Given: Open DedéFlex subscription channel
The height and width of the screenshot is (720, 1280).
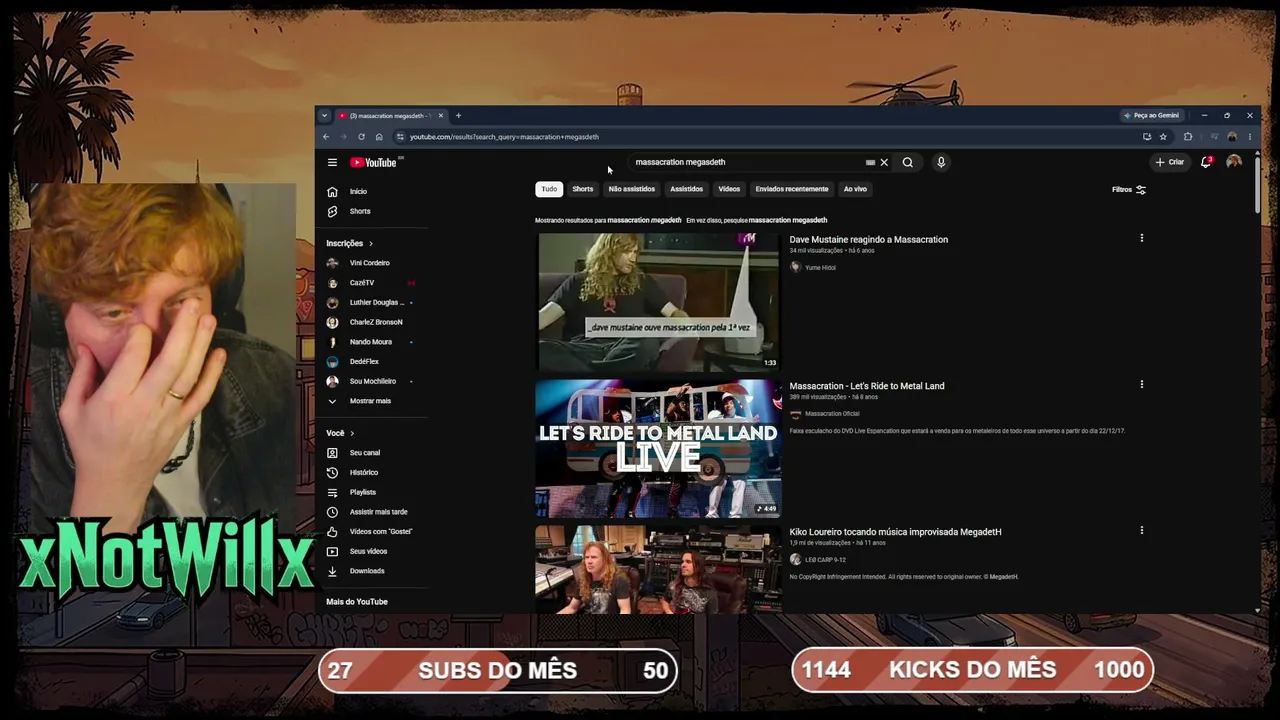Looking at the screenshot, I should coord(364,361).
